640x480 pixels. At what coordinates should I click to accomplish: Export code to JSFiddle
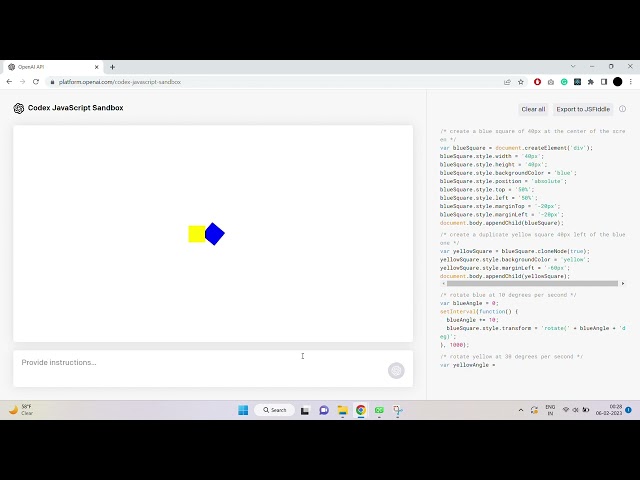583,109
